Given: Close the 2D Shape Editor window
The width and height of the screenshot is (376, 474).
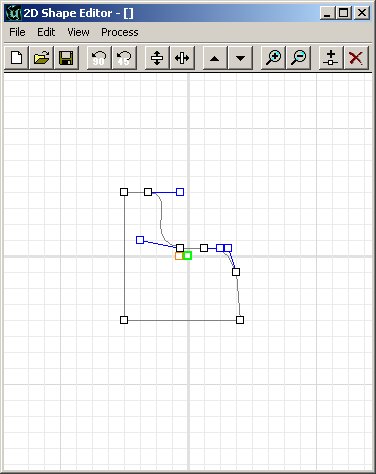Looking at the screenshot, I should click(x=362, y=13).
